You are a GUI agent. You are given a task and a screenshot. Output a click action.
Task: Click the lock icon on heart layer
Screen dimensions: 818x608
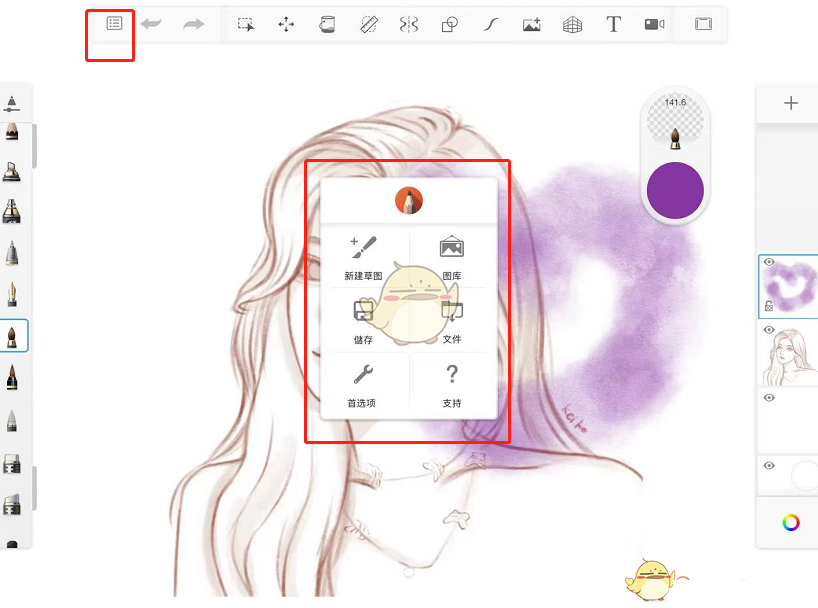769,306
